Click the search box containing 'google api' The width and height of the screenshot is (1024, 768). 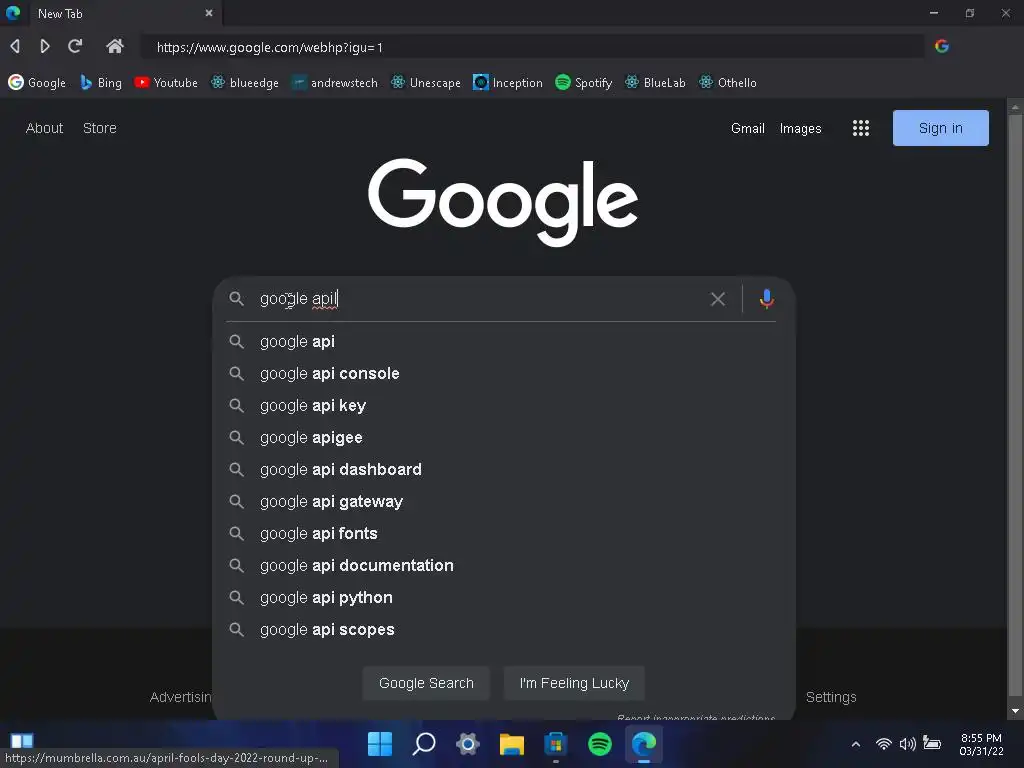(x=480, y=299)
